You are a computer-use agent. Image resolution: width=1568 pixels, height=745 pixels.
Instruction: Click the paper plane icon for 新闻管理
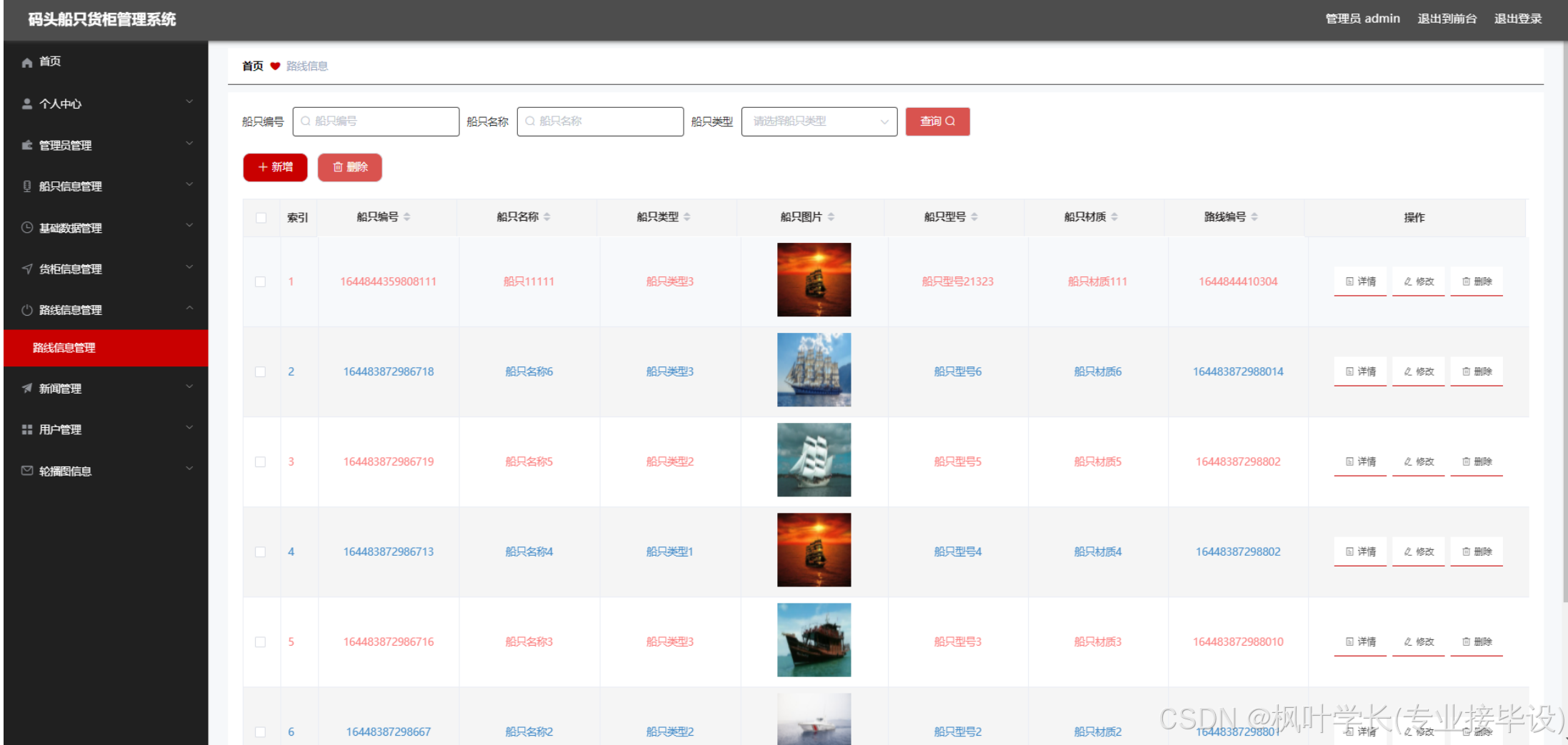pyautogui.click(x=27, y=389)
